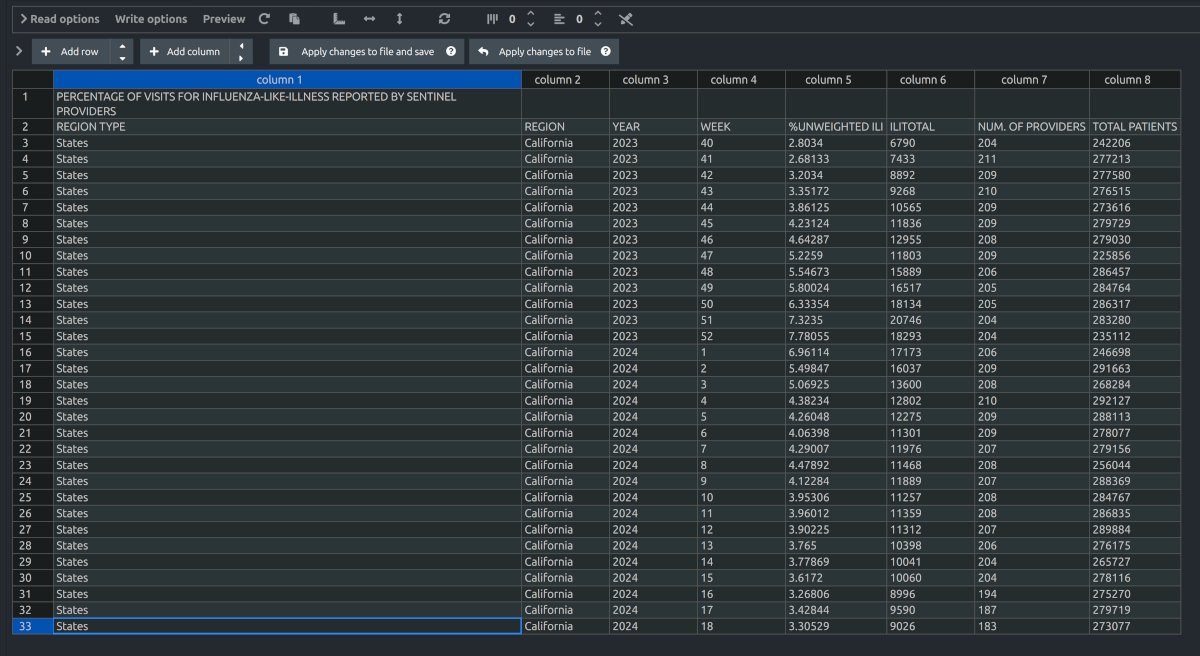The width and height of the screenshot is (1200, 656).
Task: Click the corner resize cells icon
Action: click(338, 19)
